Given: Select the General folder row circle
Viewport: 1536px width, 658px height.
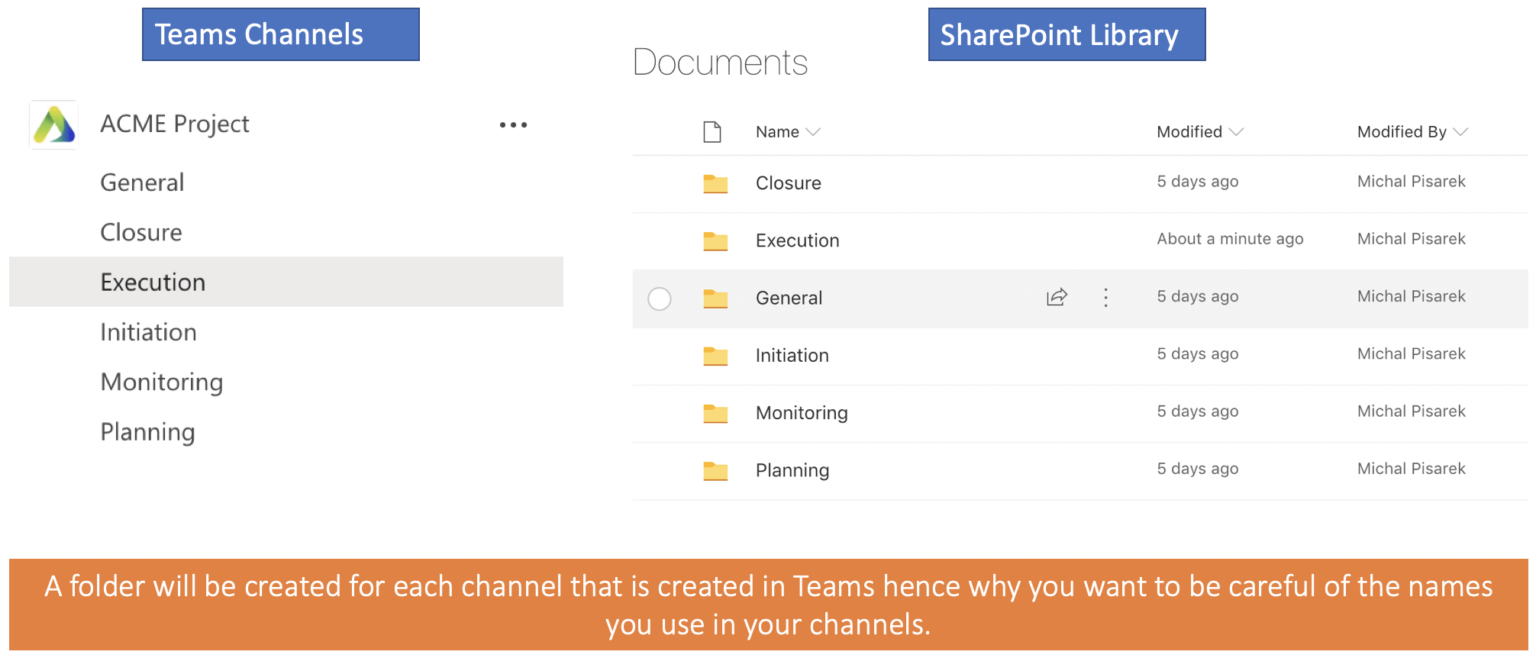Looking at the screenshot, I should (x=660, y=297).
